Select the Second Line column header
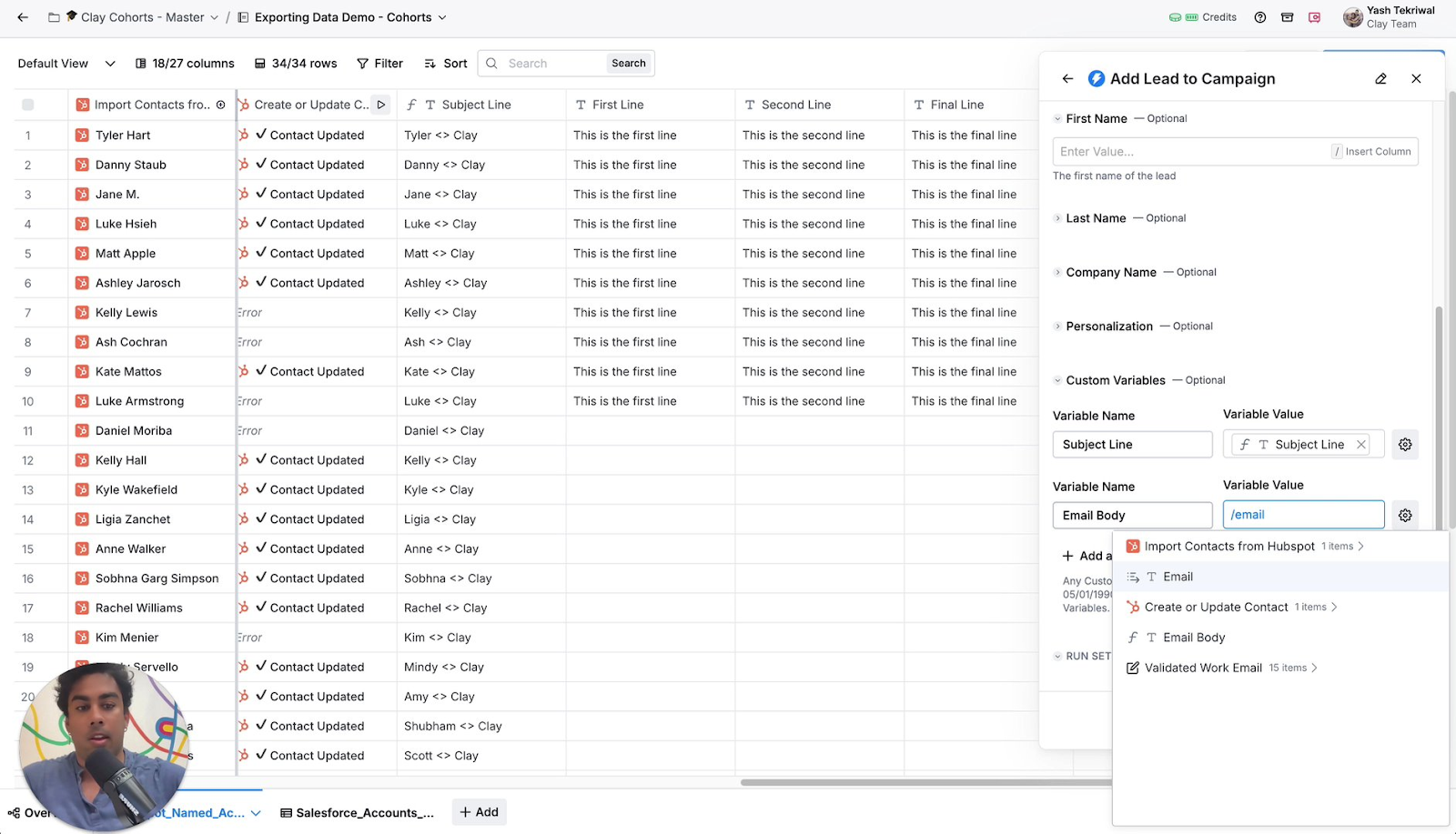The image size is (1456, 834). 820,105
